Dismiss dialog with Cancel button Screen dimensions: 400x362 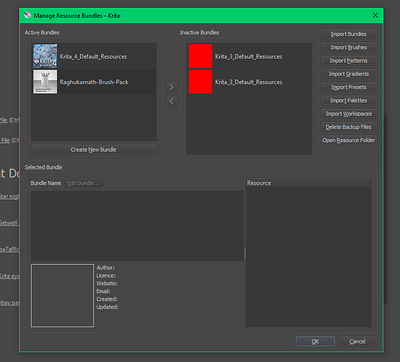pos(357,341)
